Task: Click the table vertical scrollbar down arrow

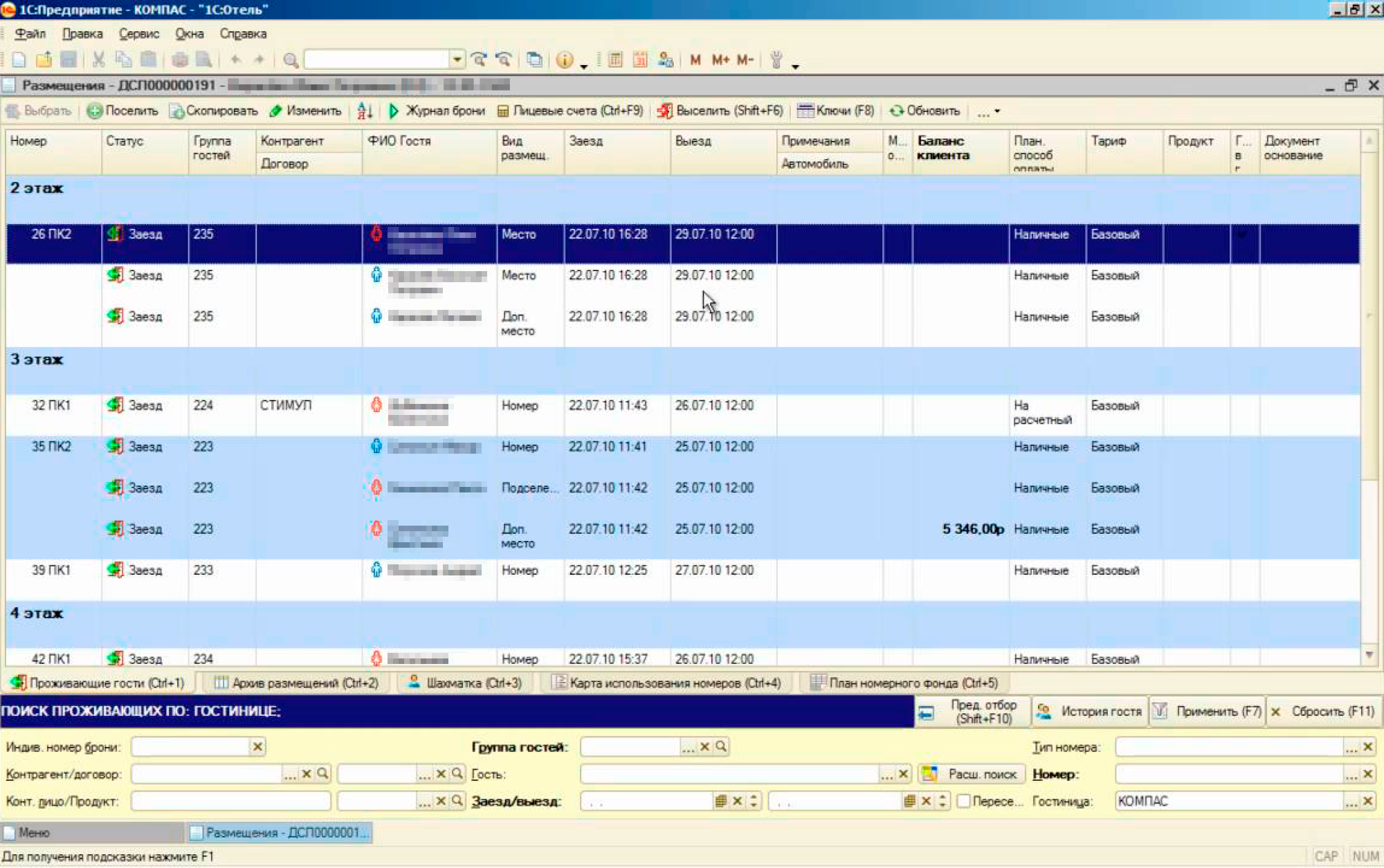Action: (x=1369, y=656)
